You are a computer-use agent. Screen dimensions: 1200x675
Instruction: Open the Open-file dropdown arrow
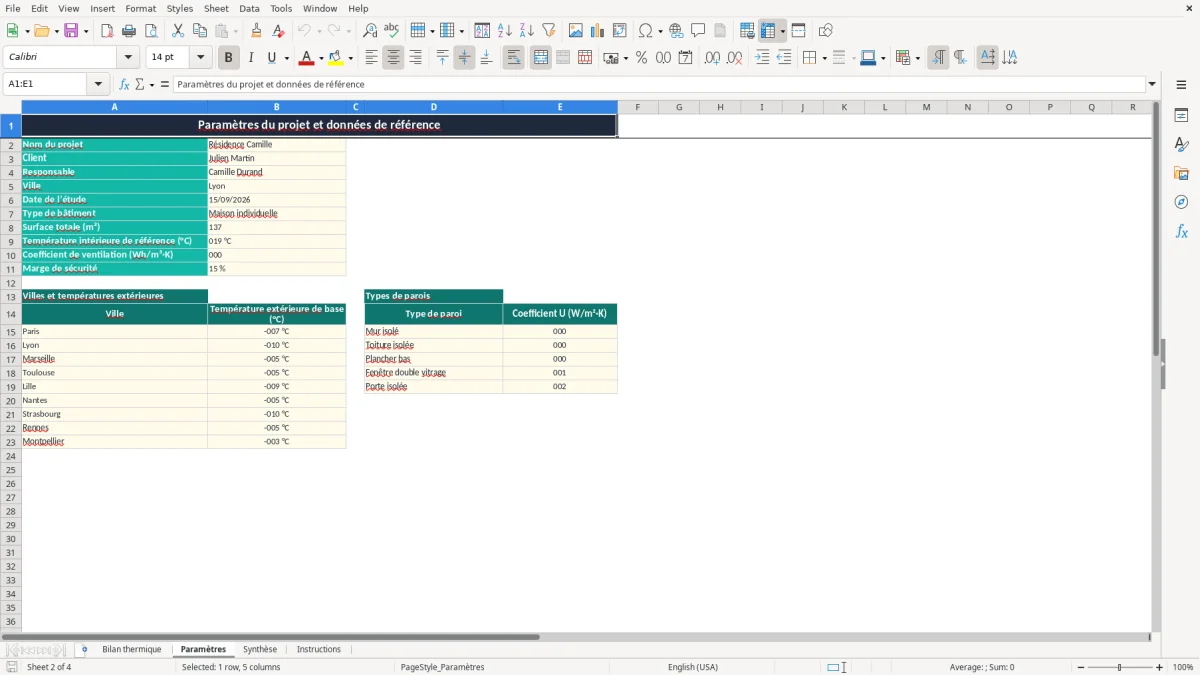tap(55, 31)
